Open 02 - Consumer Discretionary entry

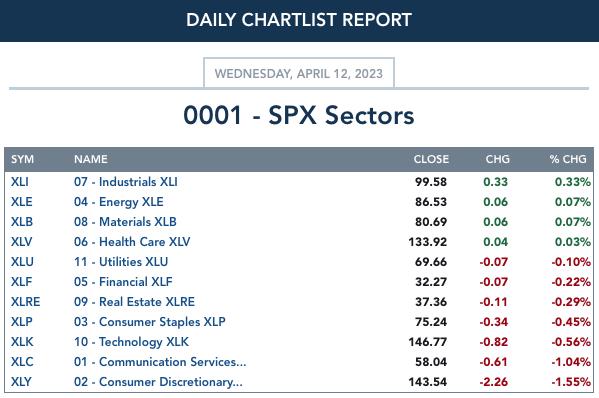[158, 382]
